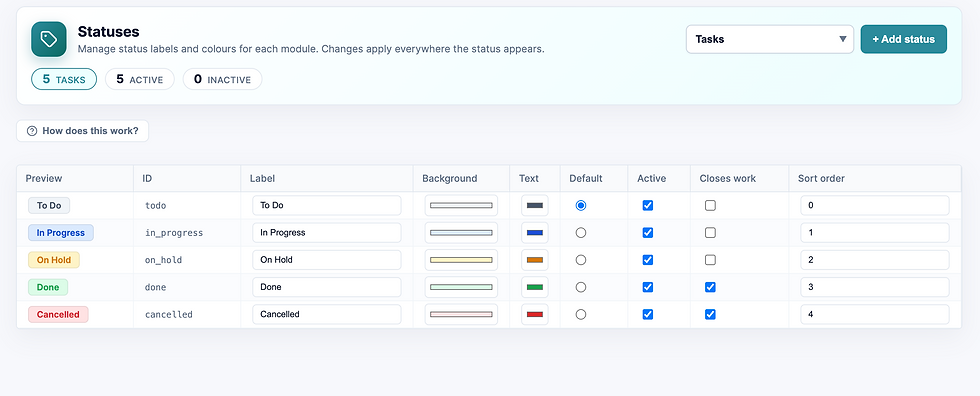Click the In Progress label field

coord(327,232)
